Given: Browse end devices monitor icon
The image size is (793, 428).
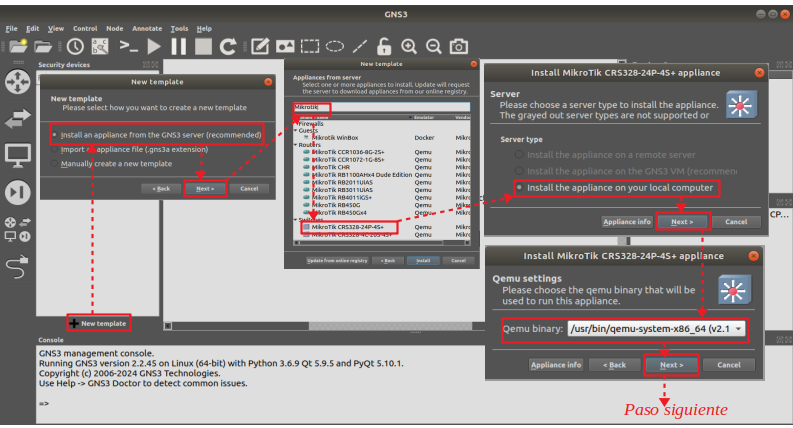Looking at the screenshot, I should (x=18, y=155).
